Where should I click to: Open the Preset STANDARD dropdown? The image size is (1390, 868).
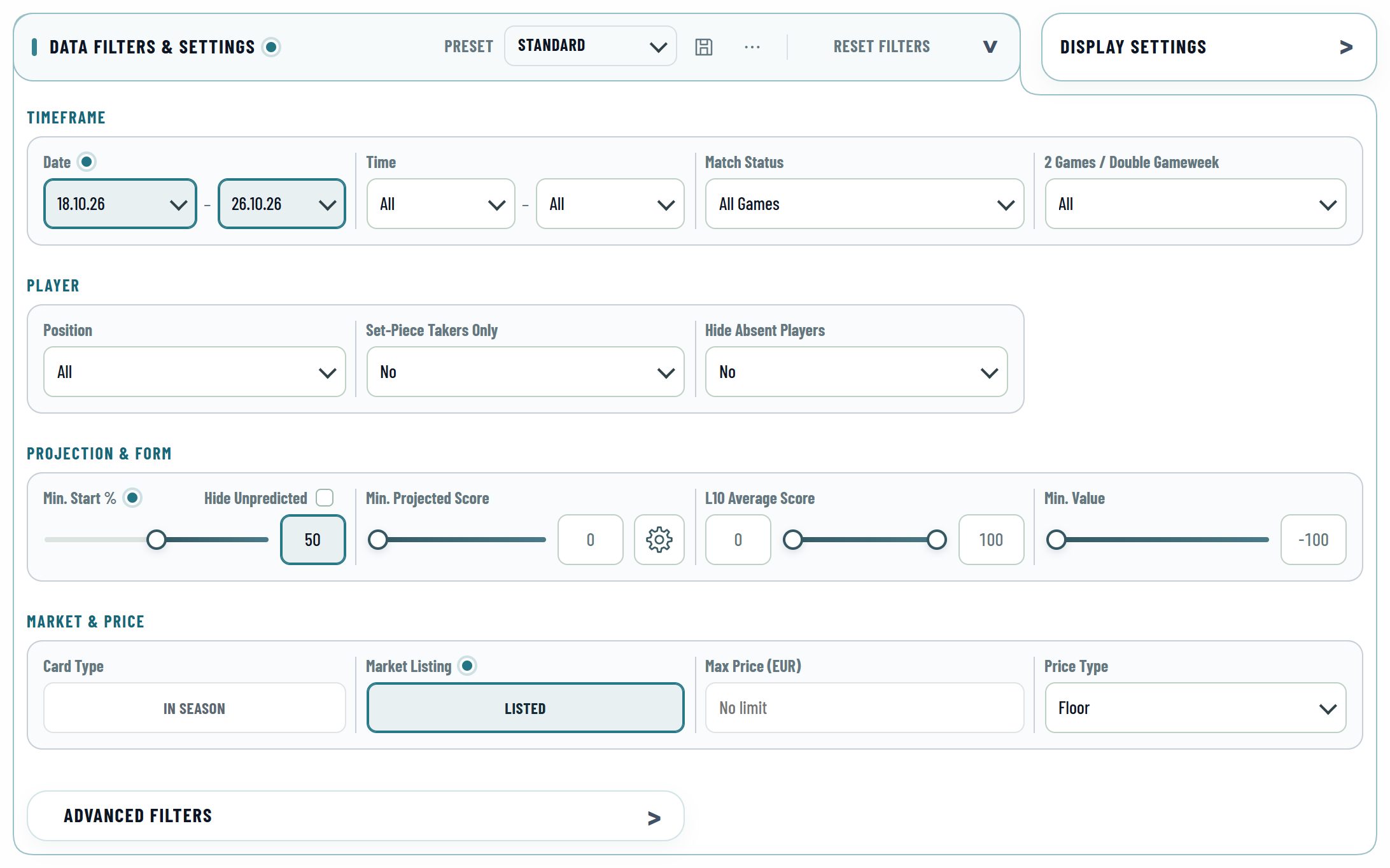[590, 46]
